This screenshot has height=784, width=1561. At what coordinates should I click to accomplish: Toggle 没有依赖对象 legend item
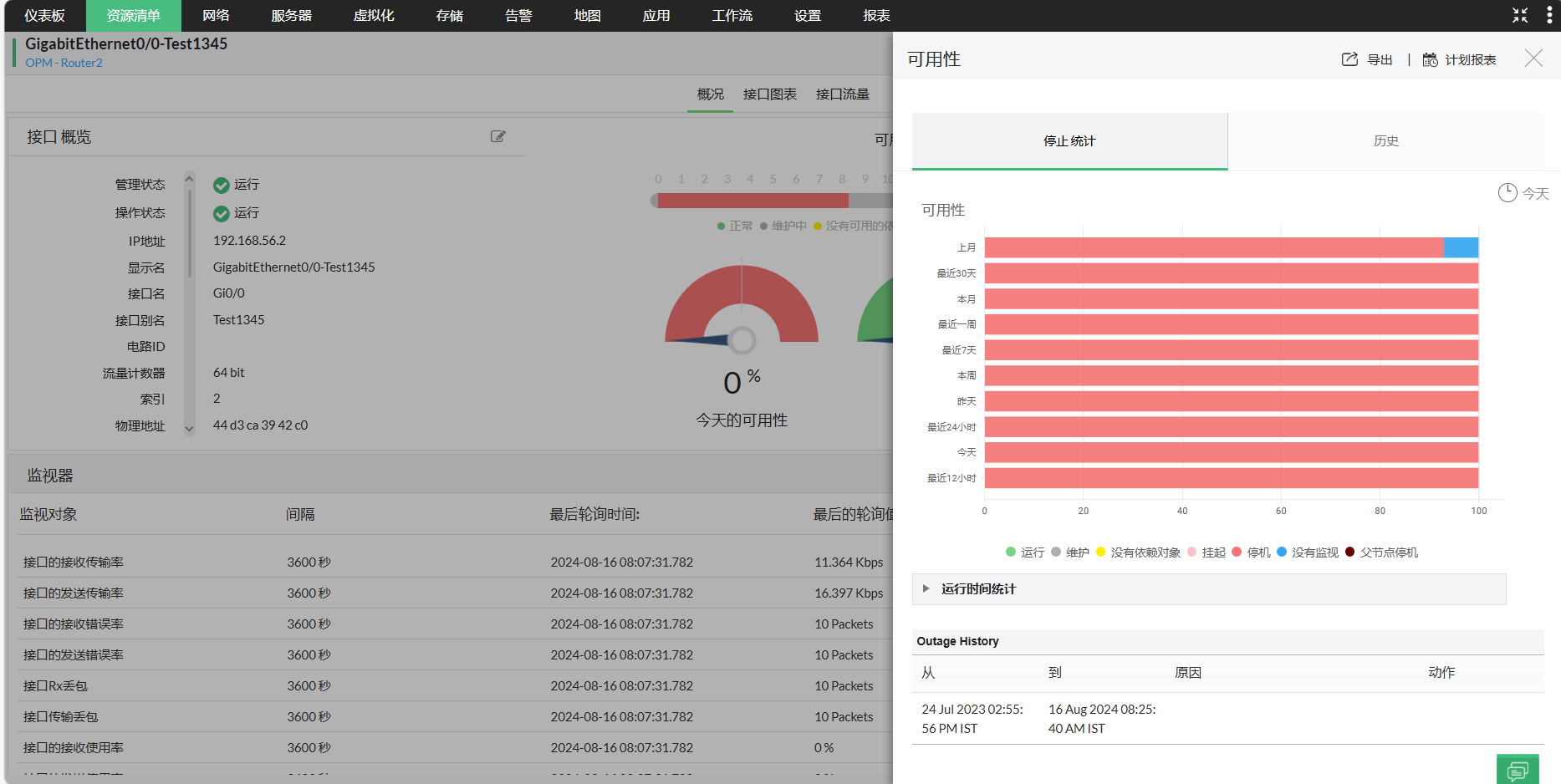[x=1139, y=552]
